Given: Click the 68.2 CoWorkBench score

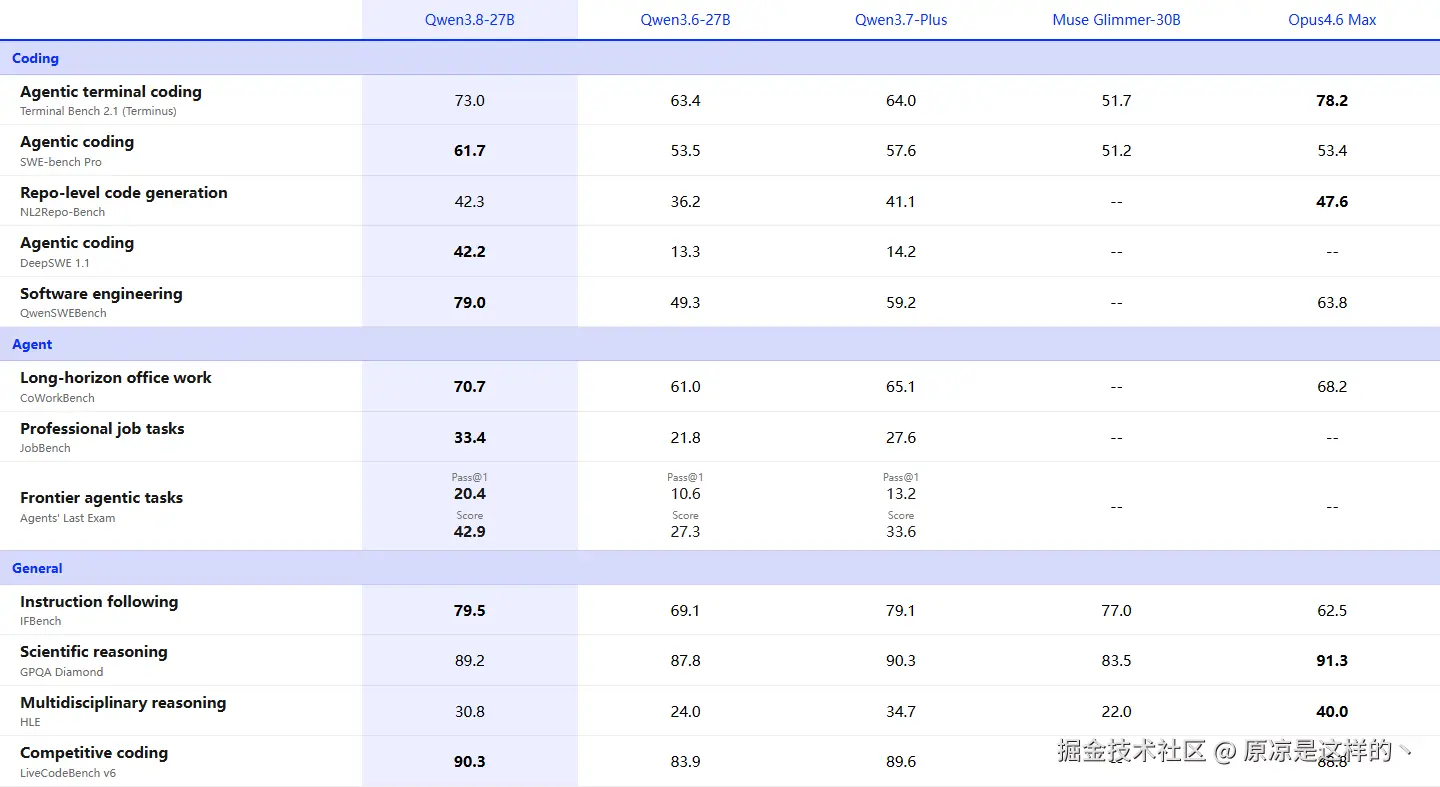Looking at the screenshot, I should (1332, 387).
